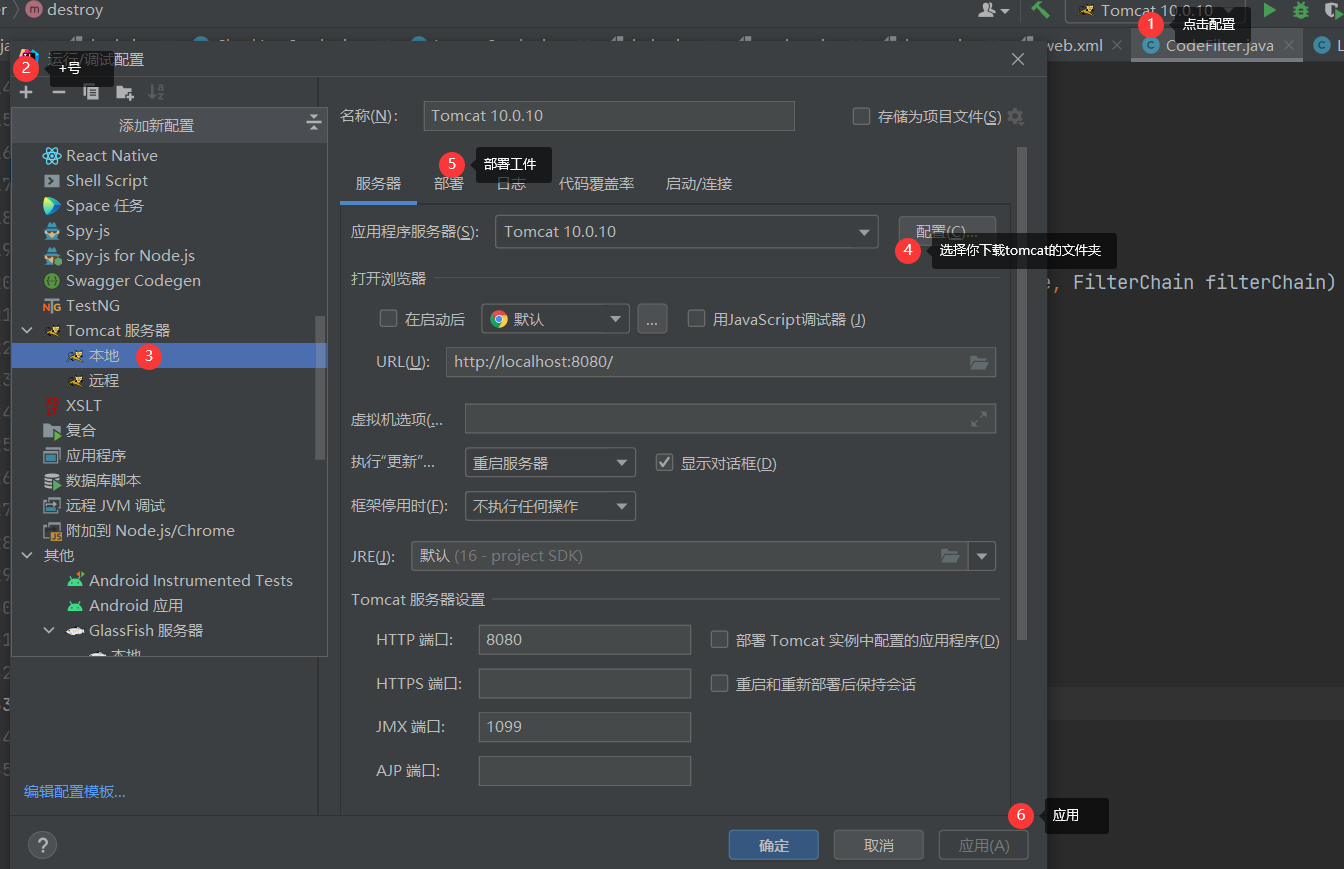
Task: Toggle 部署 Tomcat 实例中配置的应用程序 checkbox
Action: [x=719, y=640]
